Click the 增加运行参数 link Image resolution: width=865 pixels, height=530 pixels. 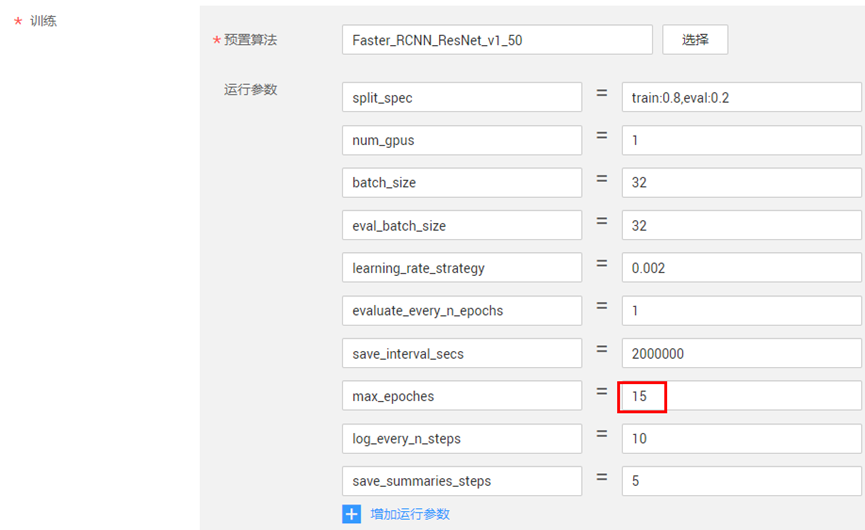click(410, 514)
